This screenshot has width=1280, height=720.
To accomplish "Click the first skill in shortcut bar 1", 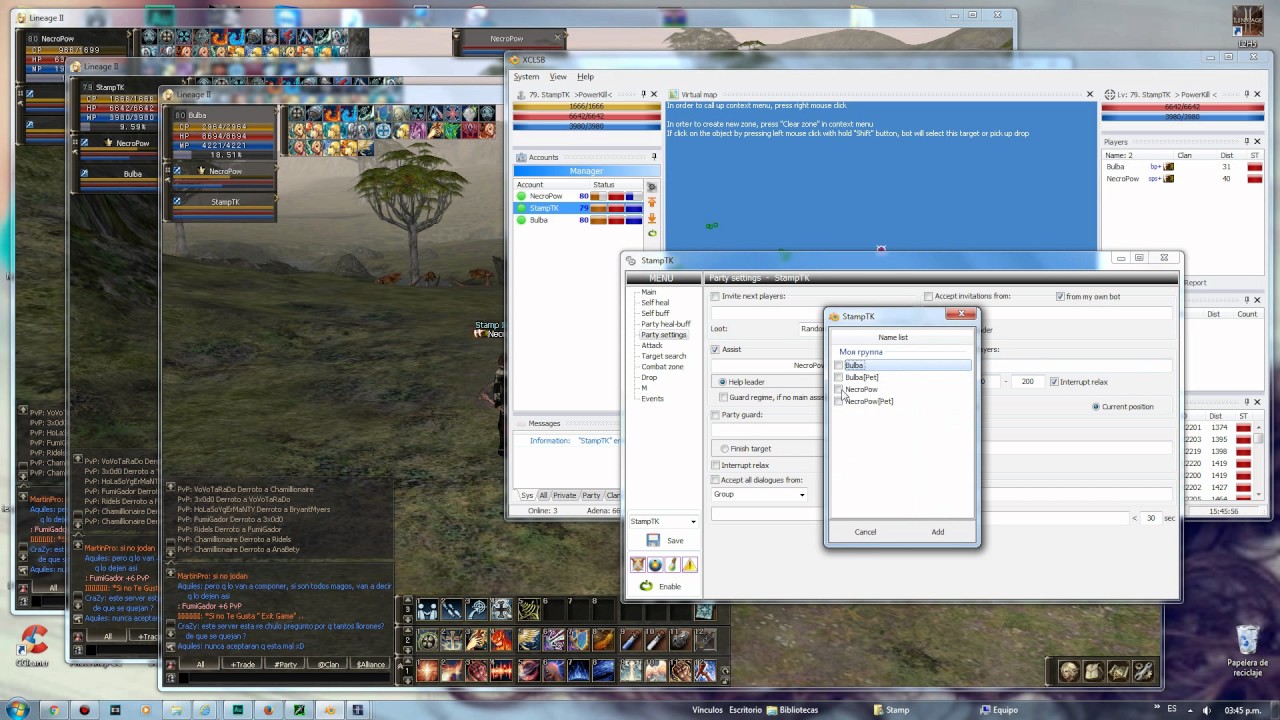I will [x=428, y=669].
